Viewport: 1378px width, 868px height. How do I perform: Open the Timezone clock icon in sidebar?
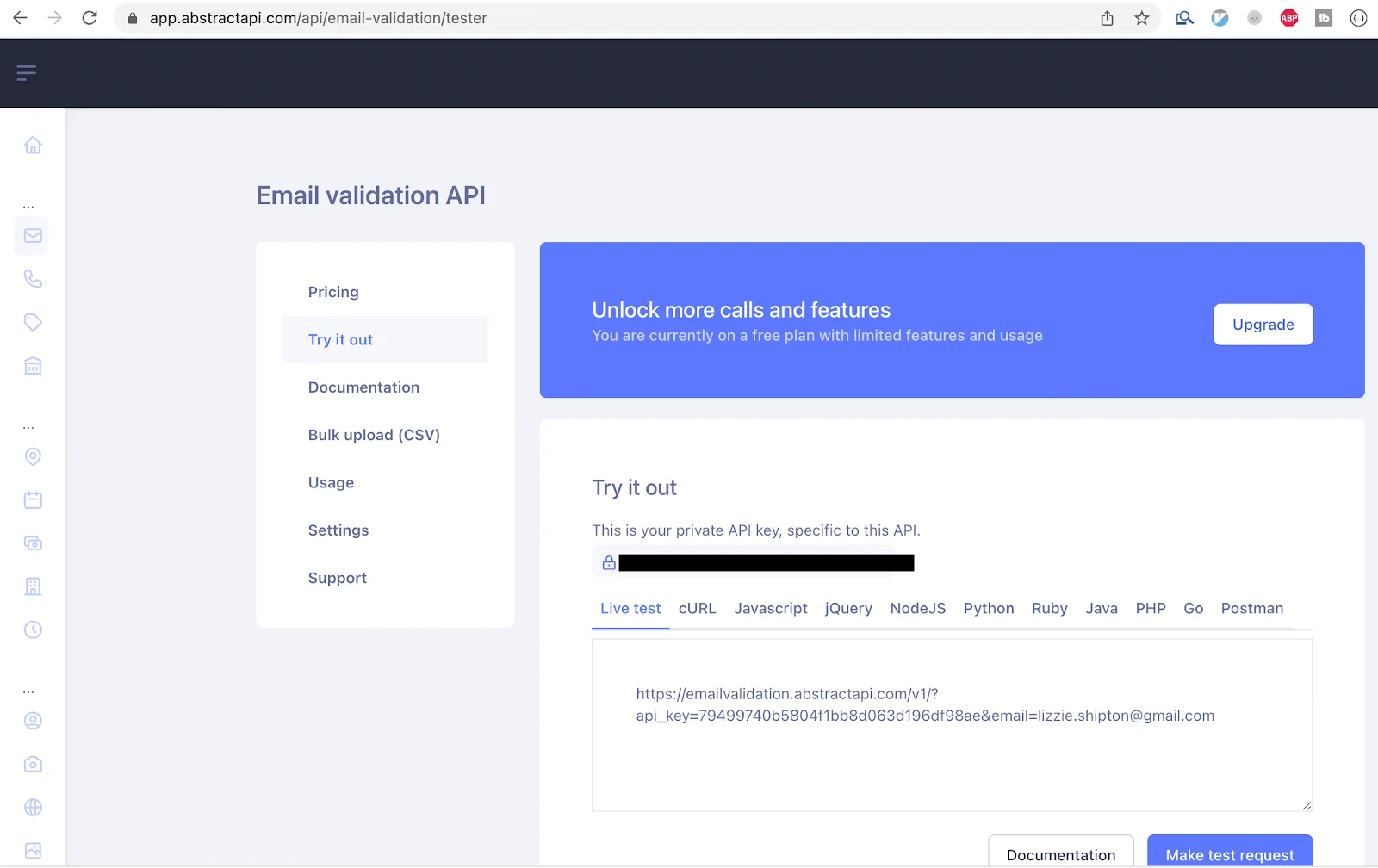click(x=33, y=629)
